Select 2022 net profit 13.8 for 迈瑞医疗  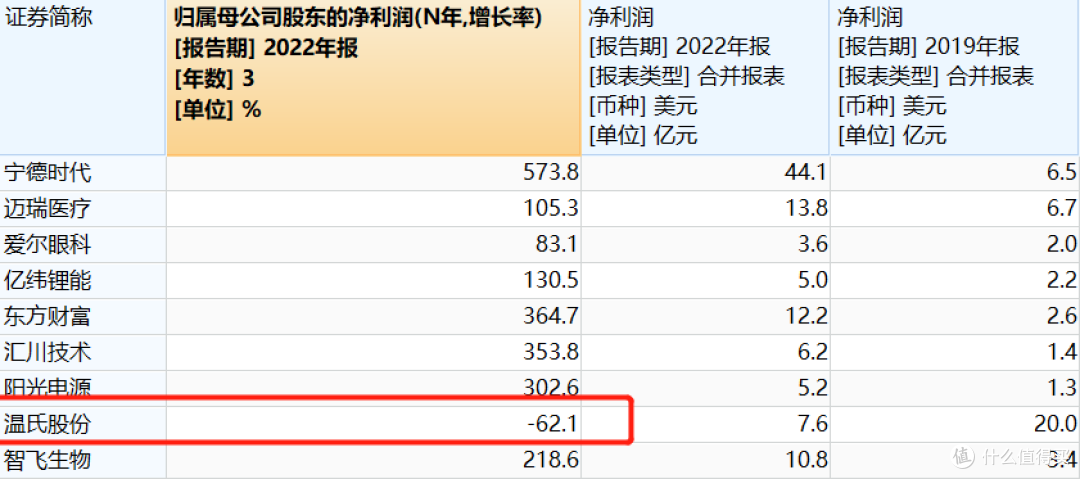[x=705, y=209]
